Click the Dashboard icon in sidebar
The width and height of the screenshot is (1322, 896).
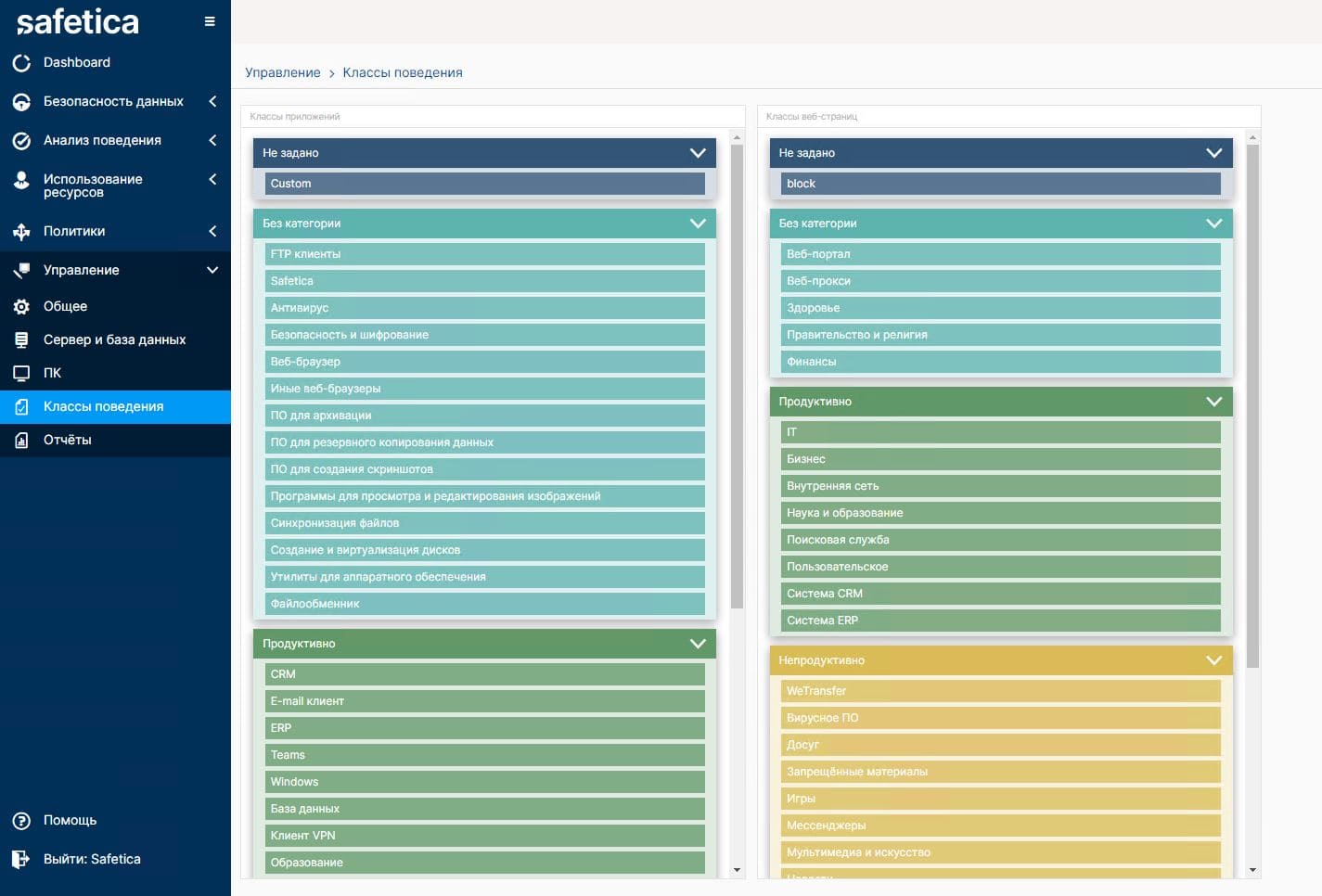(x=21, y=63)
